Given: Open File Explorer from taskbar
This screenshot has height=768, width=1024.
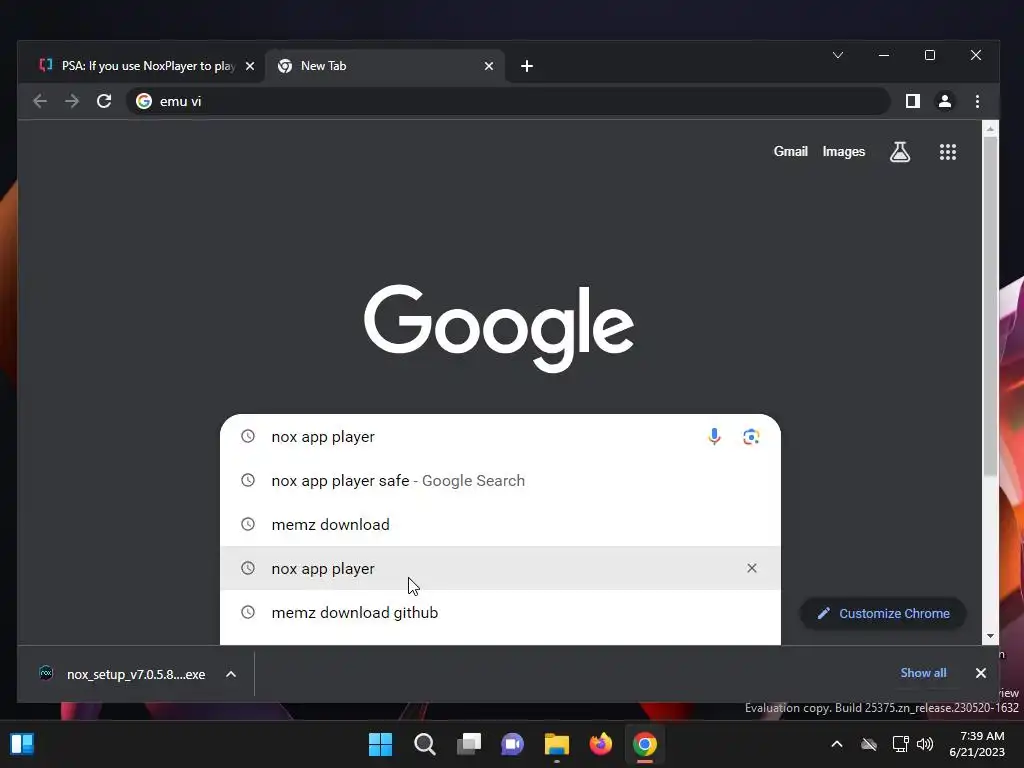Looking at the screenshot, I should 556,744.
